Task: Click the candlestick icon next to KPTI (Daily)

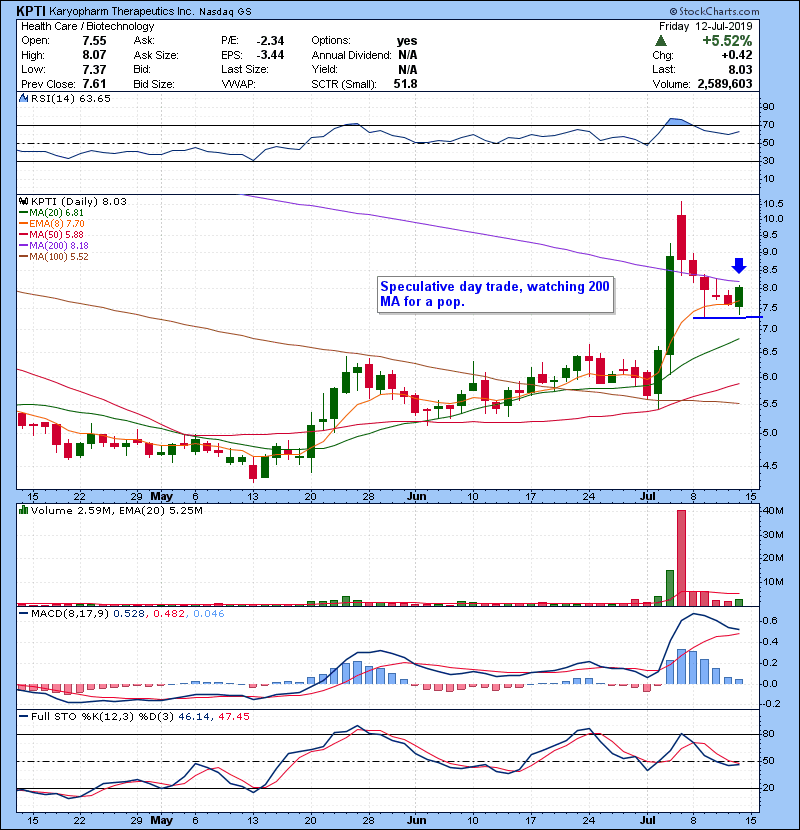Action: tap(23, 201)
